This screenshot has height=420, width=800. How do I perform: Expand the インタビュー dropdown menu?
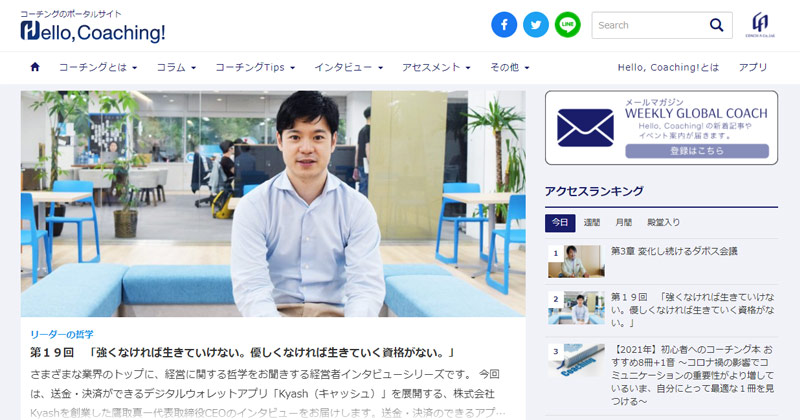pos(348,67)
